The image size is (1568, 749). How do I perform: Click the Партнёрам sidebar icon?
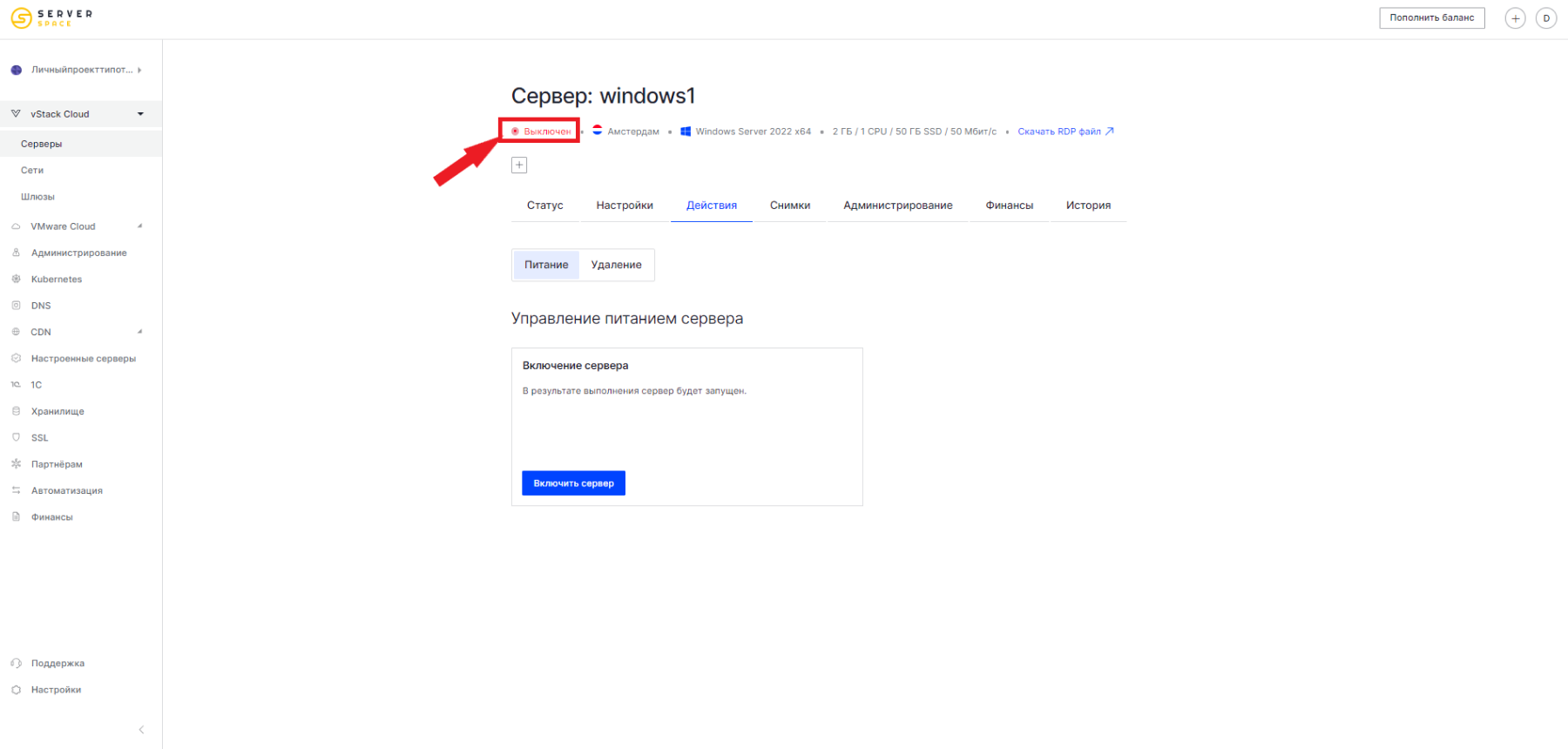[x=16, y=464]
